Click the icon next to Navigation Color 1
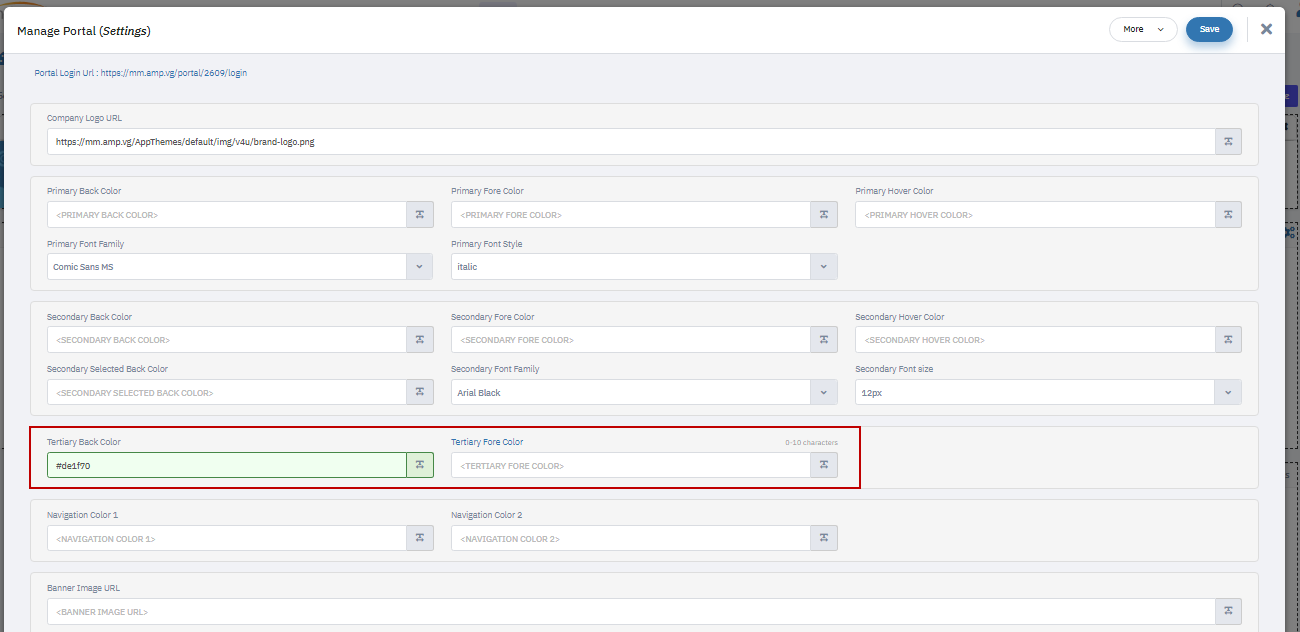 click(x=420, y=538)
